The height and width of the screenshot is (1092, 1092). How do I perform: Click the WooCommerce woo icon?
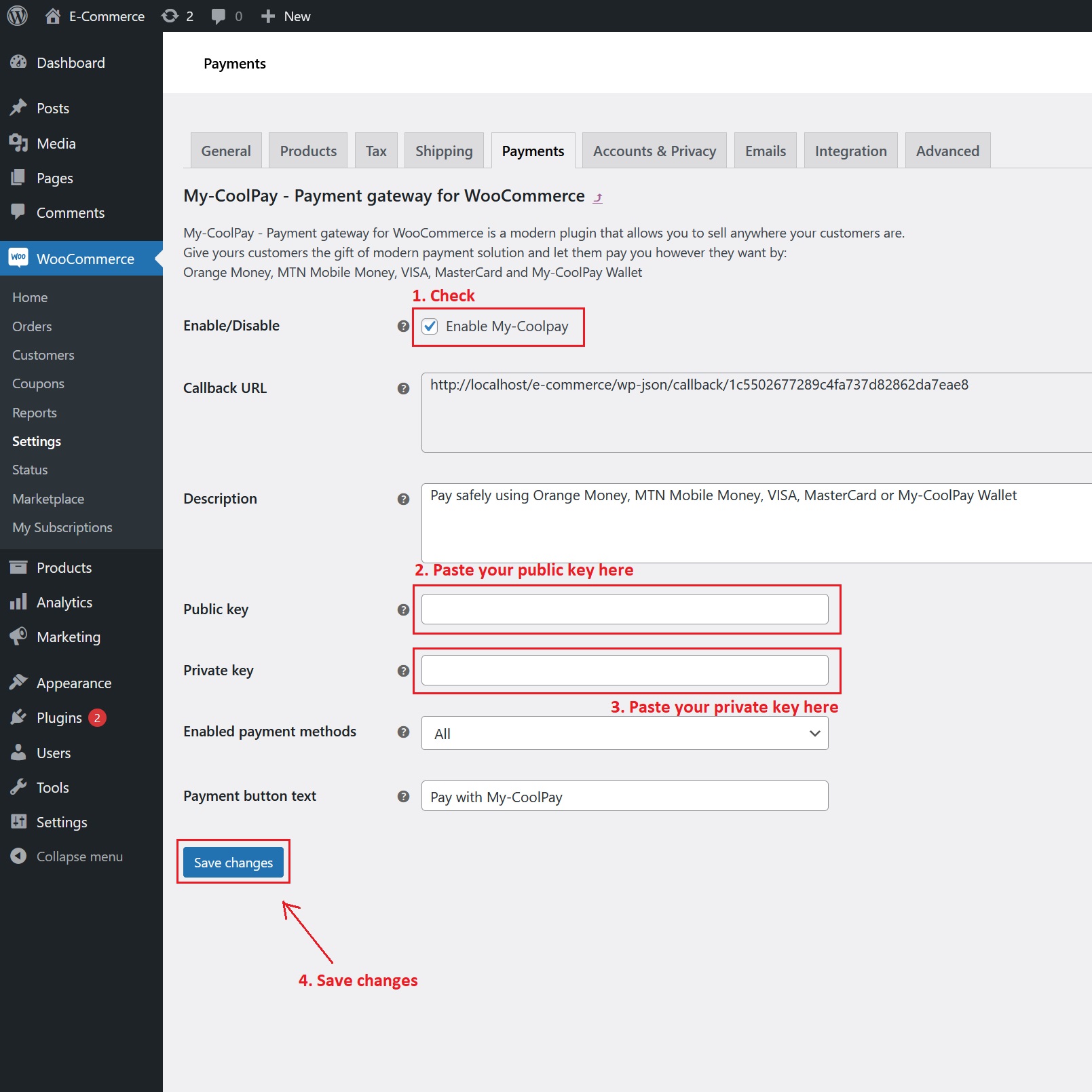18,258
